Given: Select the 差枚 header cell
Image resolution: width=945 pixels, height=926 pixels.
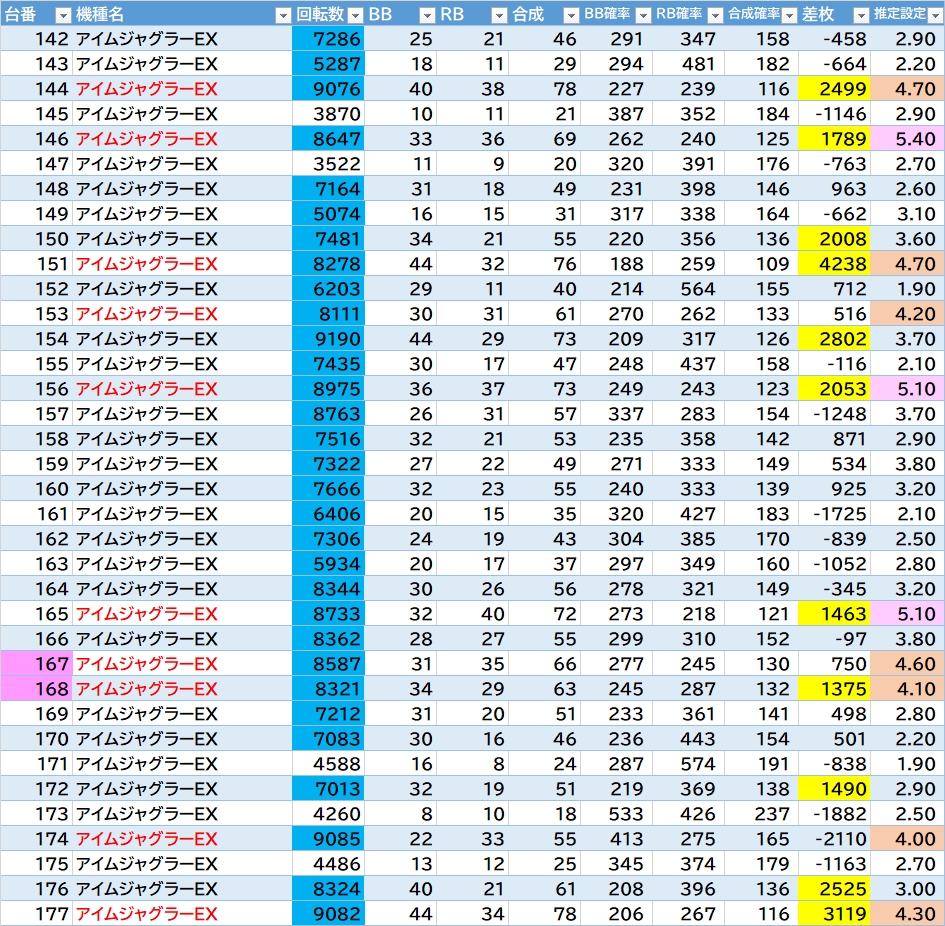Looking at the screenshot, I should [834, 14].
